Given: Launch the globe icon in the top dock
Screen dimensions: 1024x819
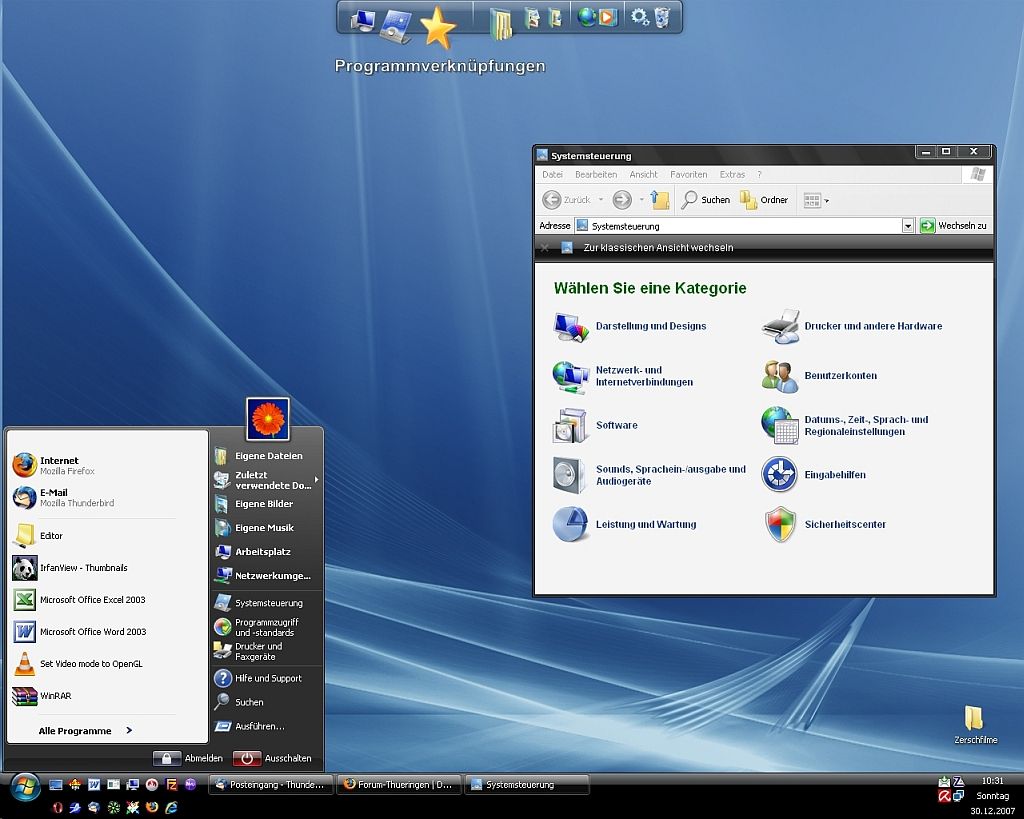Looking at the screenshot, I should (587, 18).
